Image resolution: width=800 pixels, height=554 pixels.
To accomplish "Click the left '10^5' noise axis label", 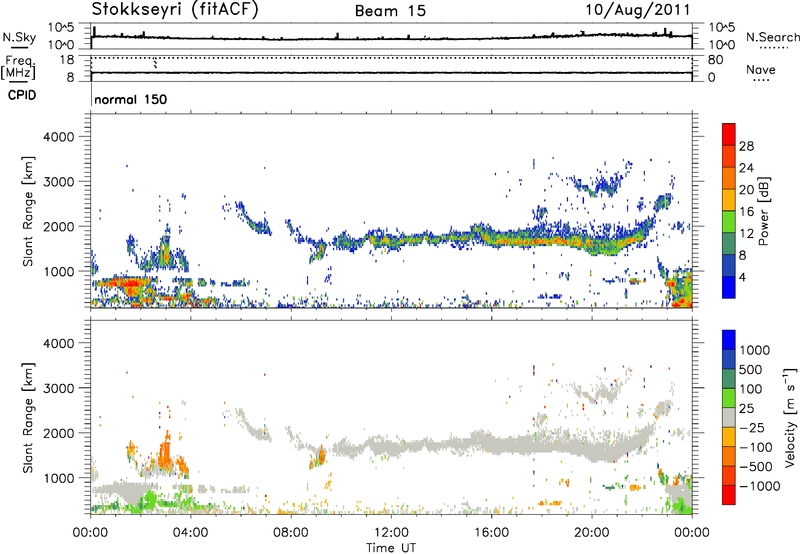I will point(61,28).
